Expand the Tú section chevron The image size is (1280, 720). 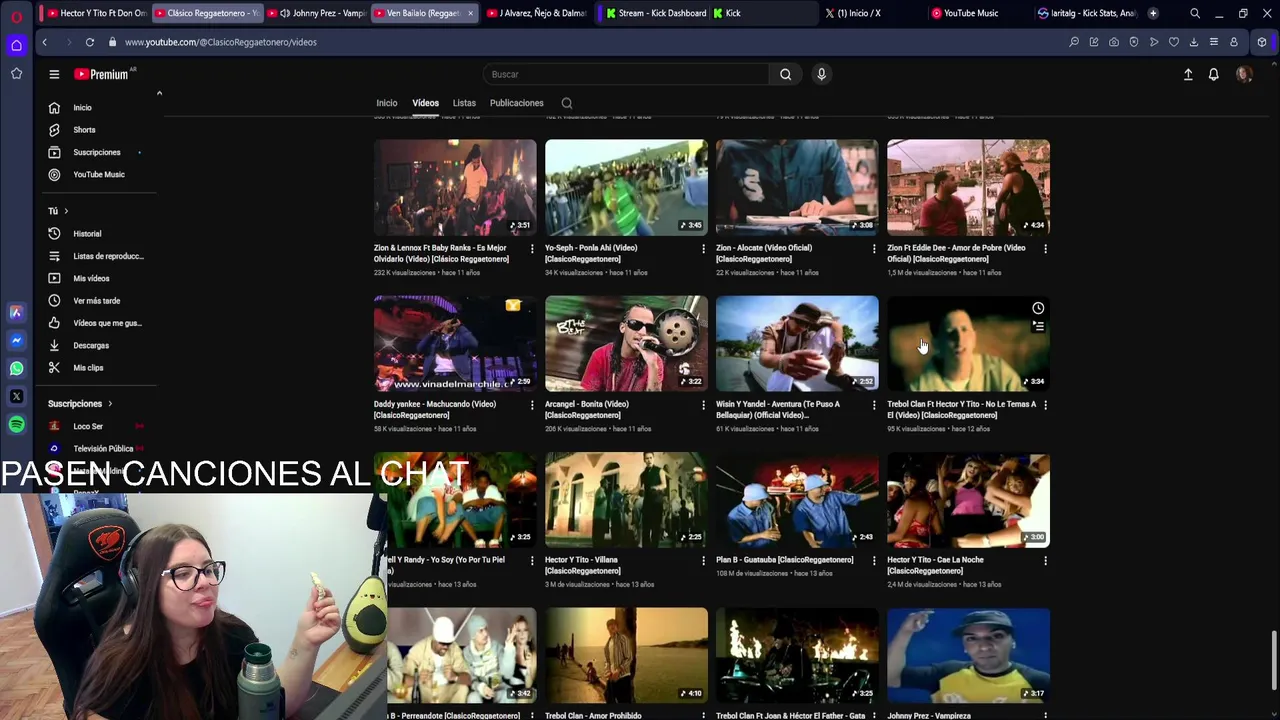click(66, 211)
